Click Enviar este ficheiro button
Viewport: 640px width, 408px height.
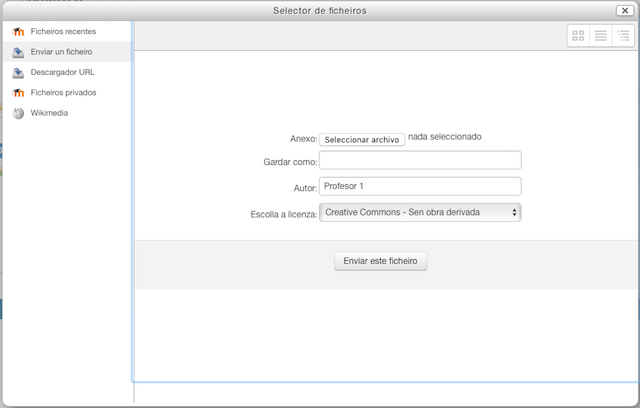pyautogui.click(x=380, y=261)
